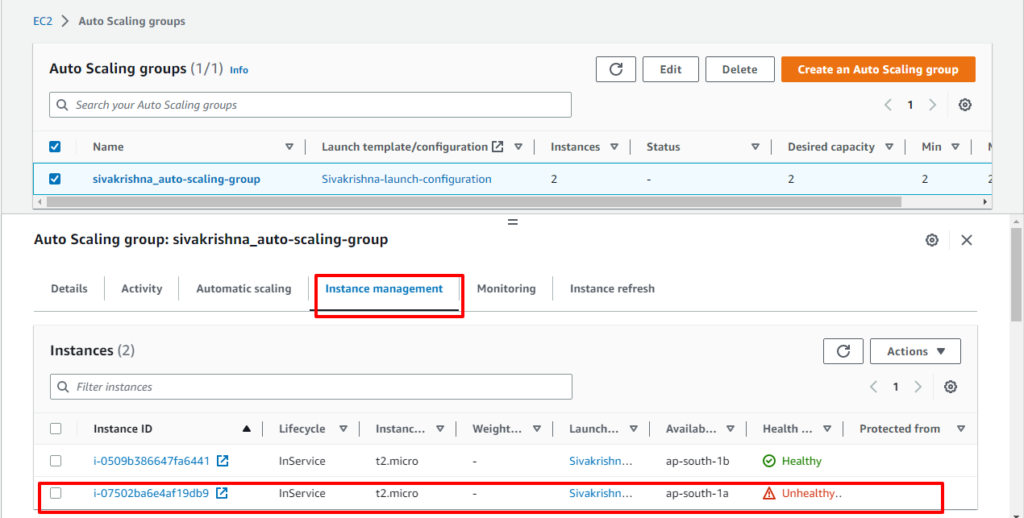Go to next page of Instances
This screenshot has height=518, width=1024.
918,387
